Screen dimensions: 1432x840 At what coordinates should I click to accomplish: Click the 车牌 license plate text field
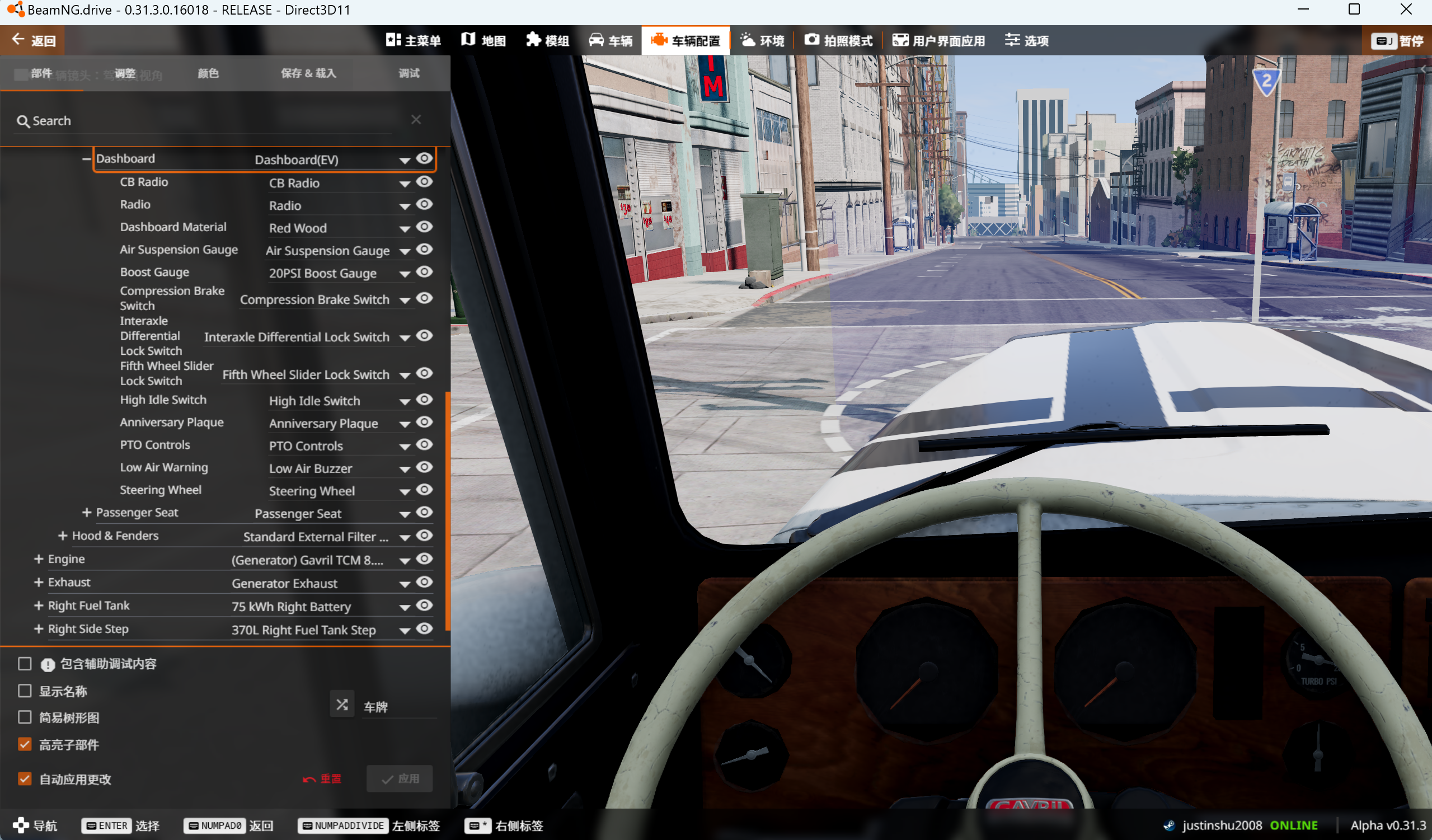pyautogui.click(x=399, y=707)
